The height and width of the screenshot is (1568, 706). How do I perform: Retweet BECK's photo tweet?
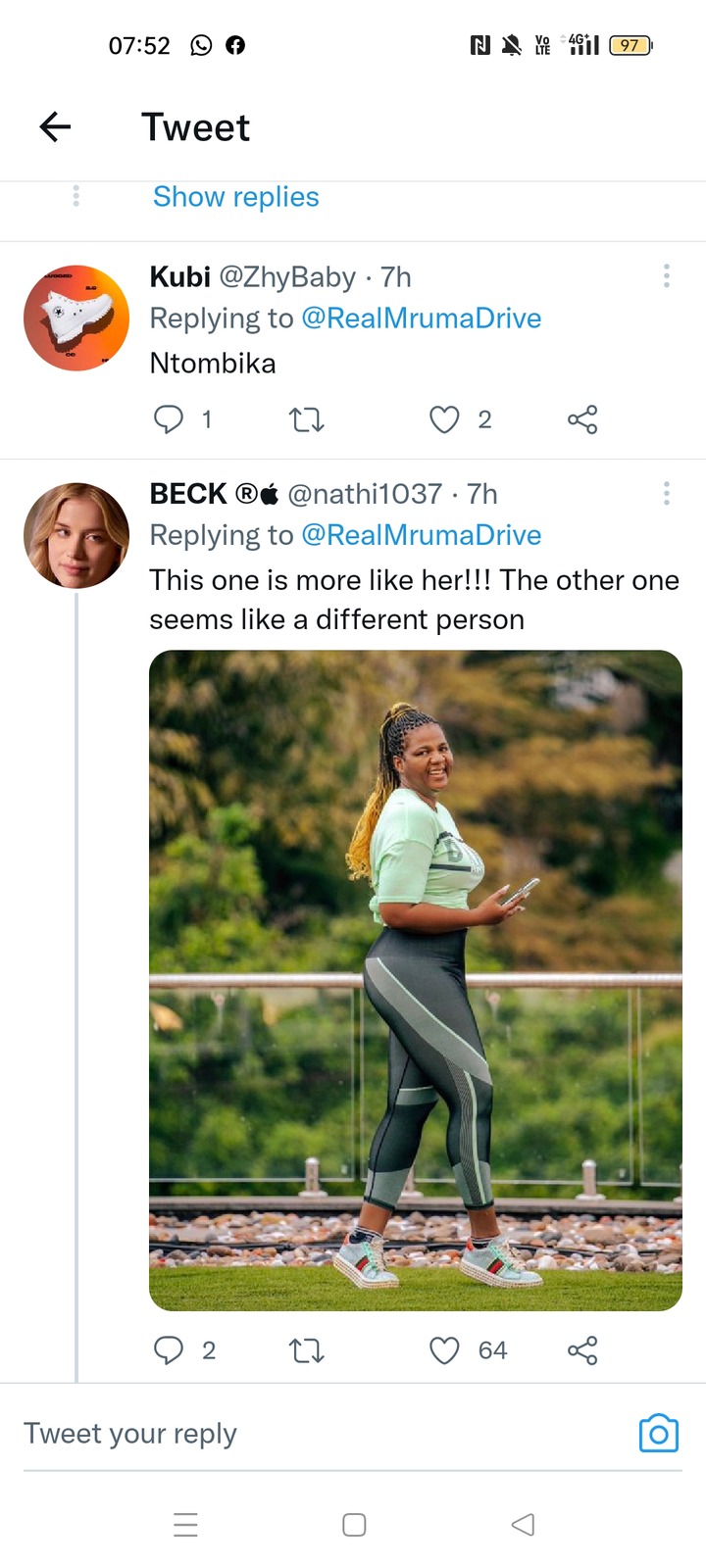pos(307,1351)
